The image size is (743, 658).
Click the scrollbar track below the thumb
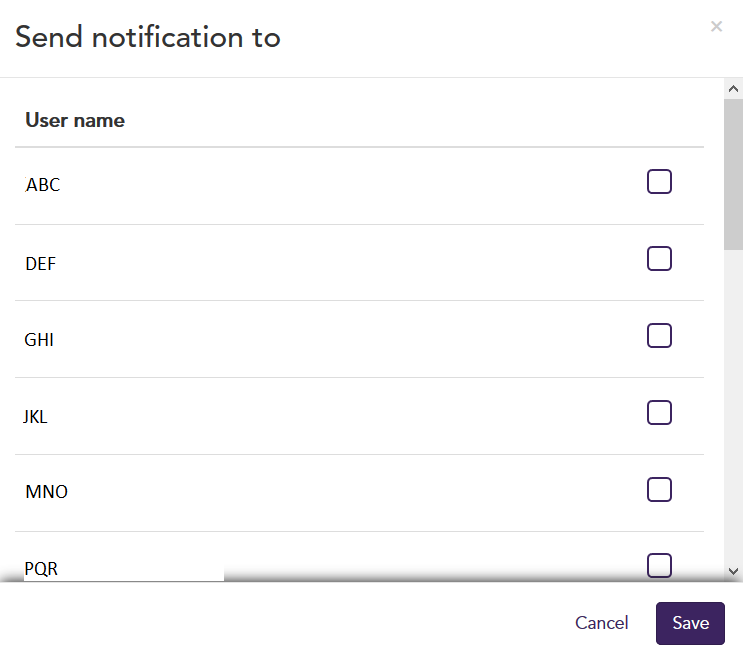click(733, 407)
